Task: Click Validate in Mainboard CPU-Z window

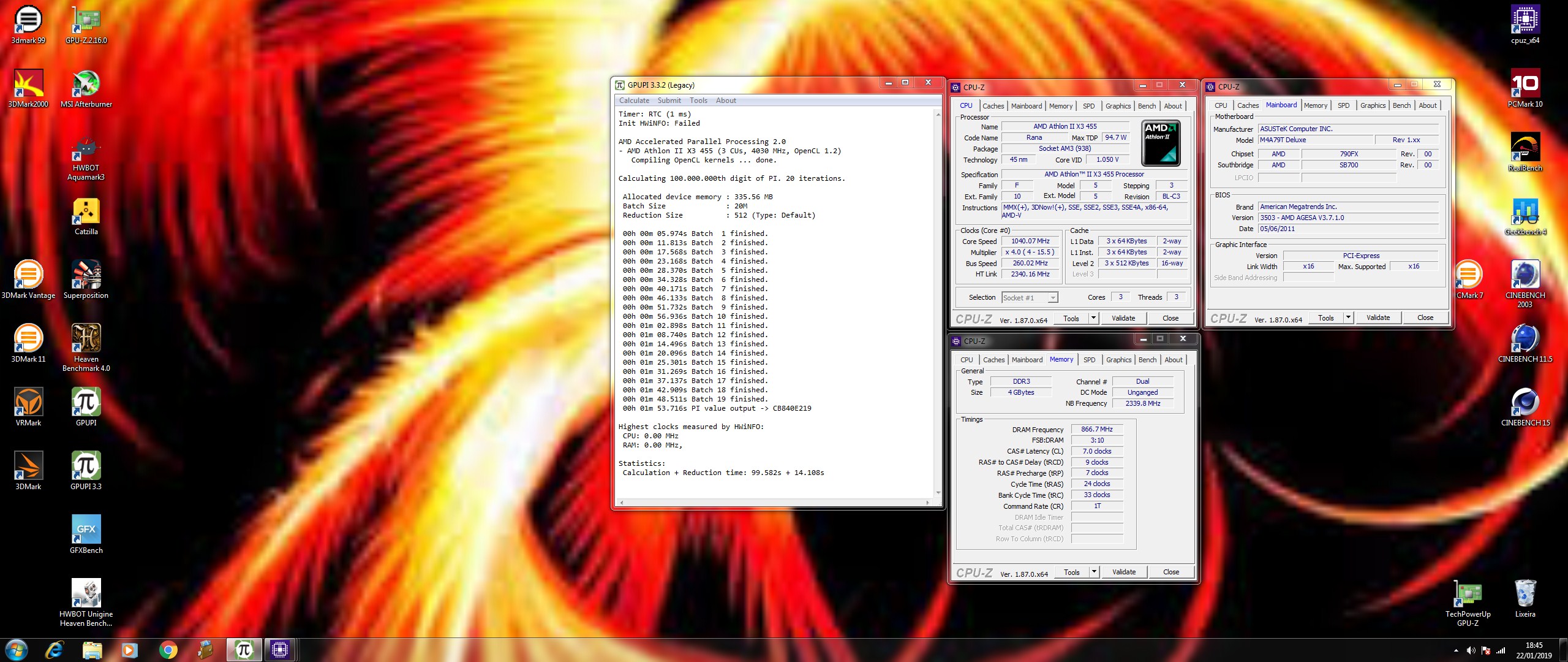Action: point(1378,318)
